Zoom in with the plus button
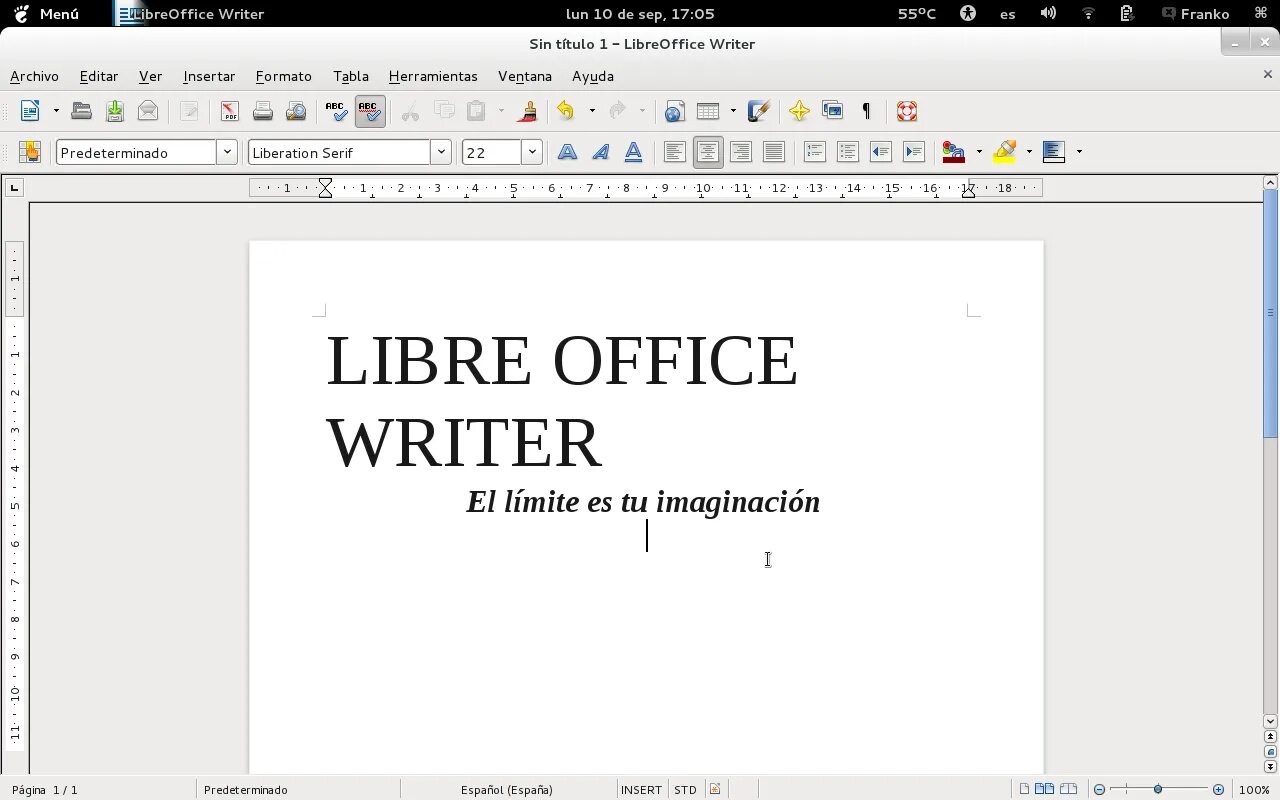Screen dimensions: 1280x800 point(1218,789)
